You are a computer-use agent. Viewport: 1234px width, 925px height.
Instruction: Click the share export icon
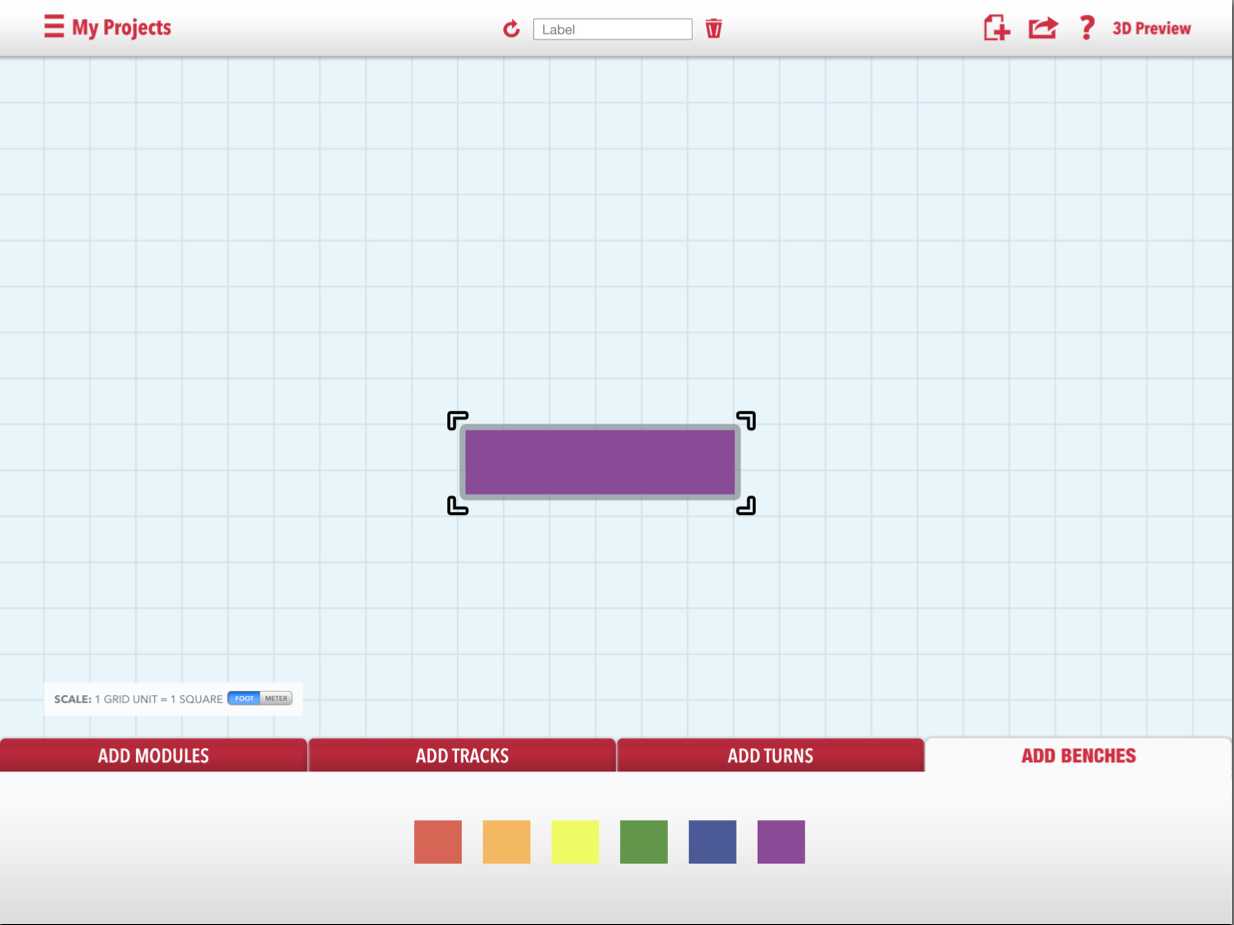click(x=1042, y=28)
